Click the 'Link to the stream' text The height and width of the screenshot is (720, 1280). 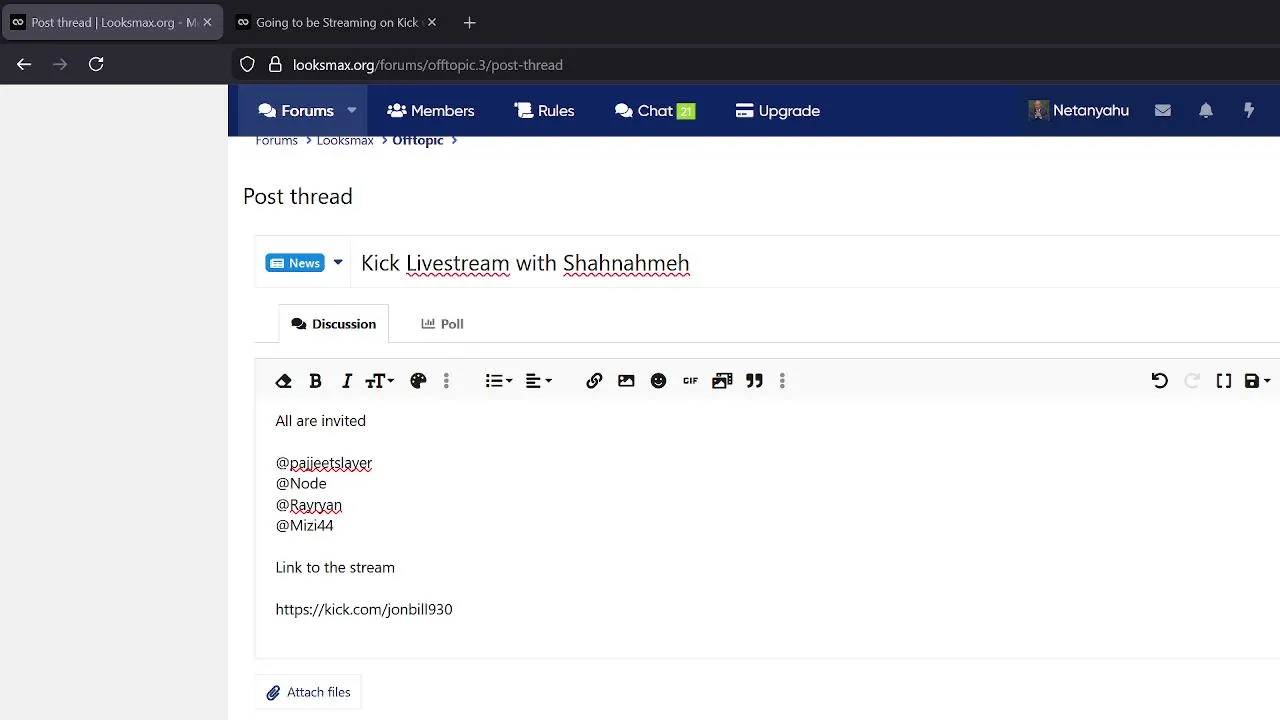tap(335, 567)
